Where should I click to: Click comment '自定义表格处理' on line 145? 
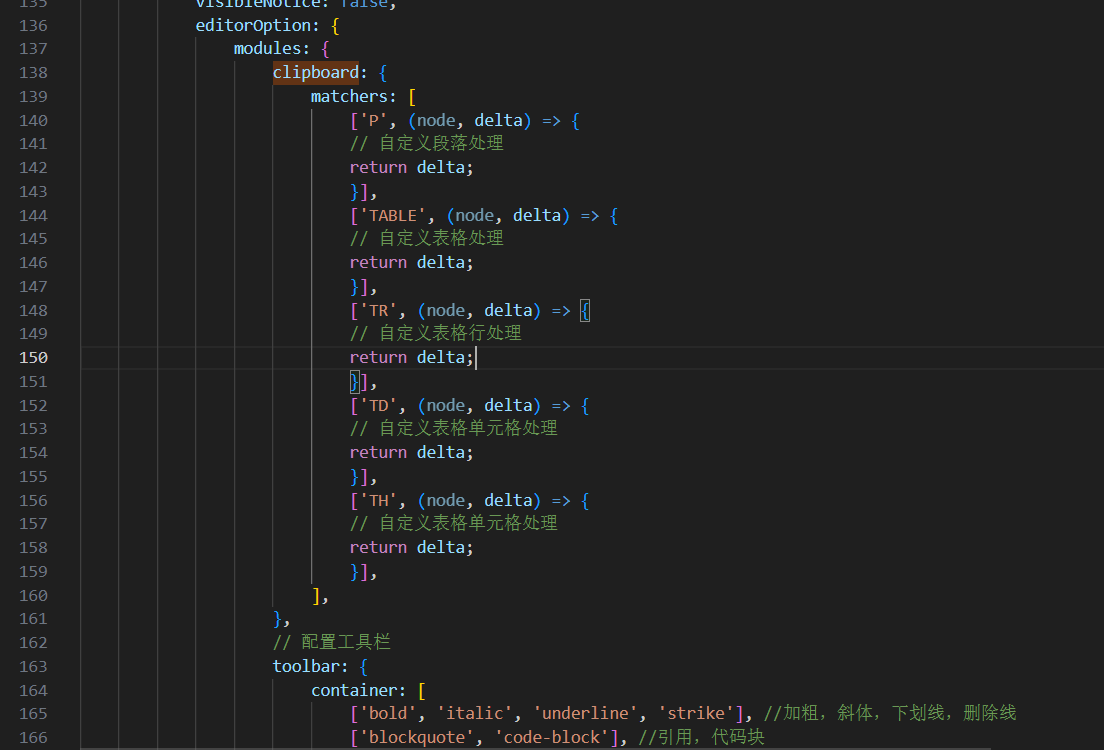(441, 239)
